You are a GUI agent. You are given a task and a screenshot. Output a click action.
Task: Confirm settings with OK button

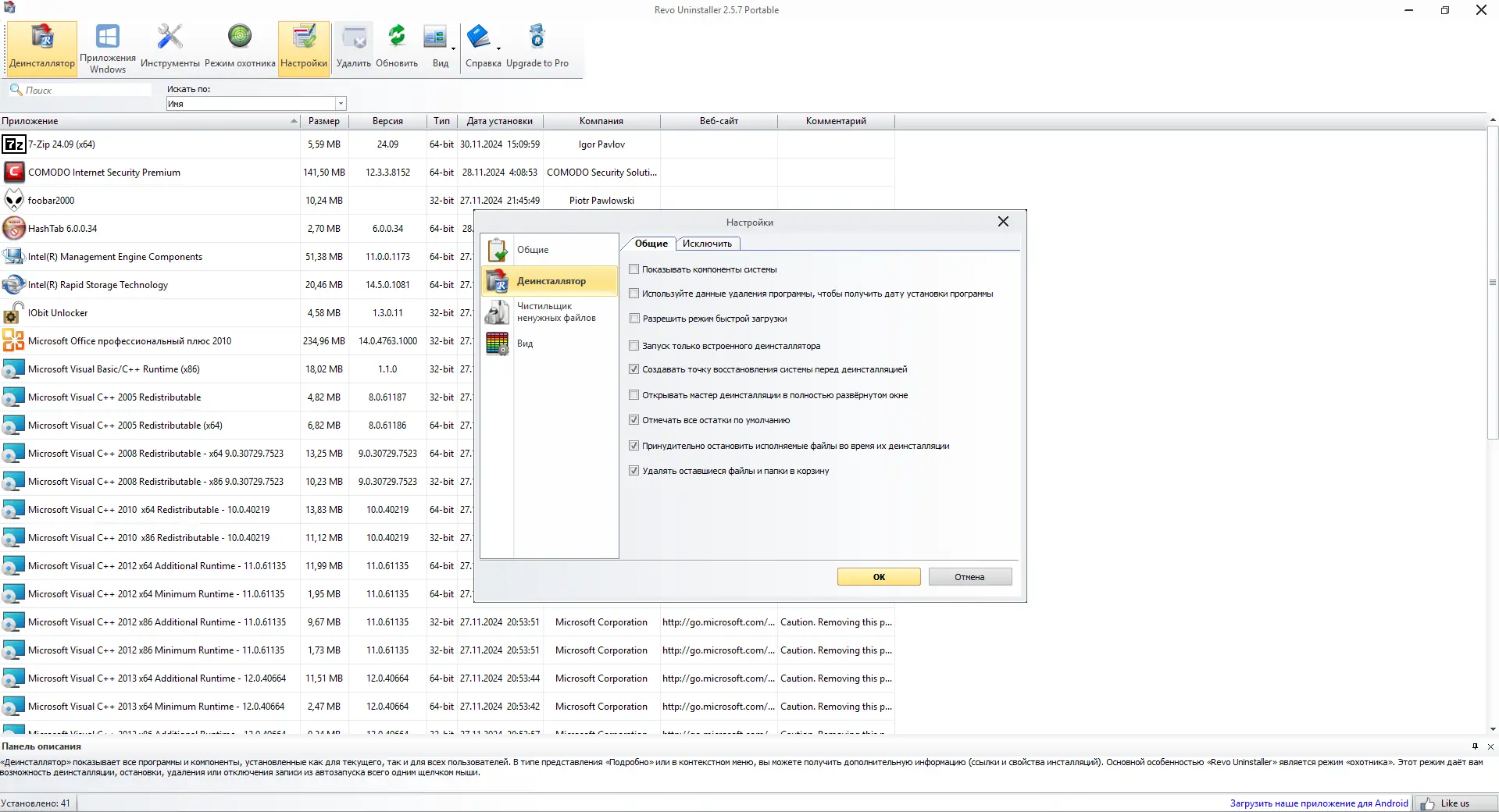point(879,577)
